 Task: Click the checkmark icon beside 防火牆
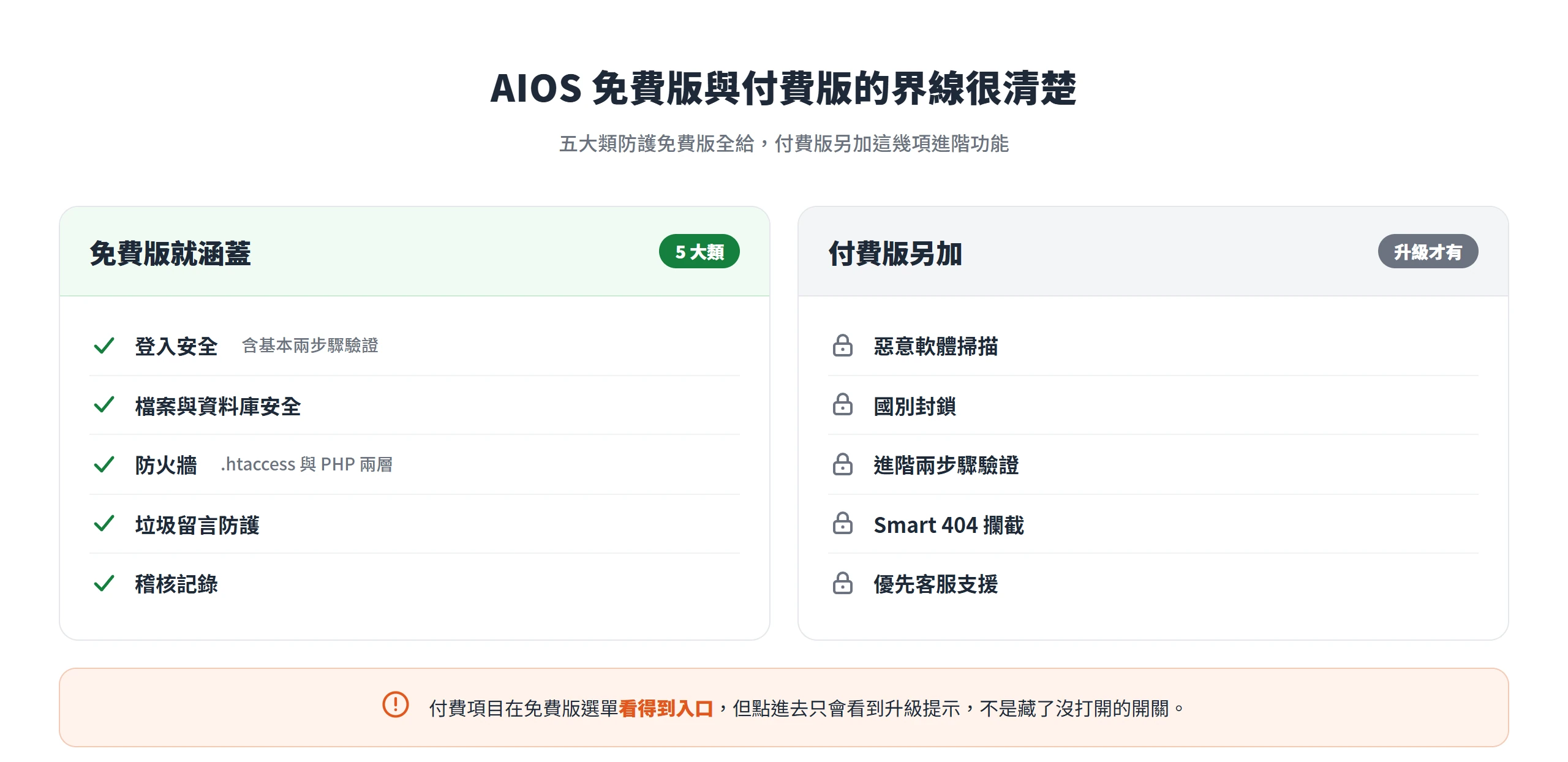click(x=104, y=464)
